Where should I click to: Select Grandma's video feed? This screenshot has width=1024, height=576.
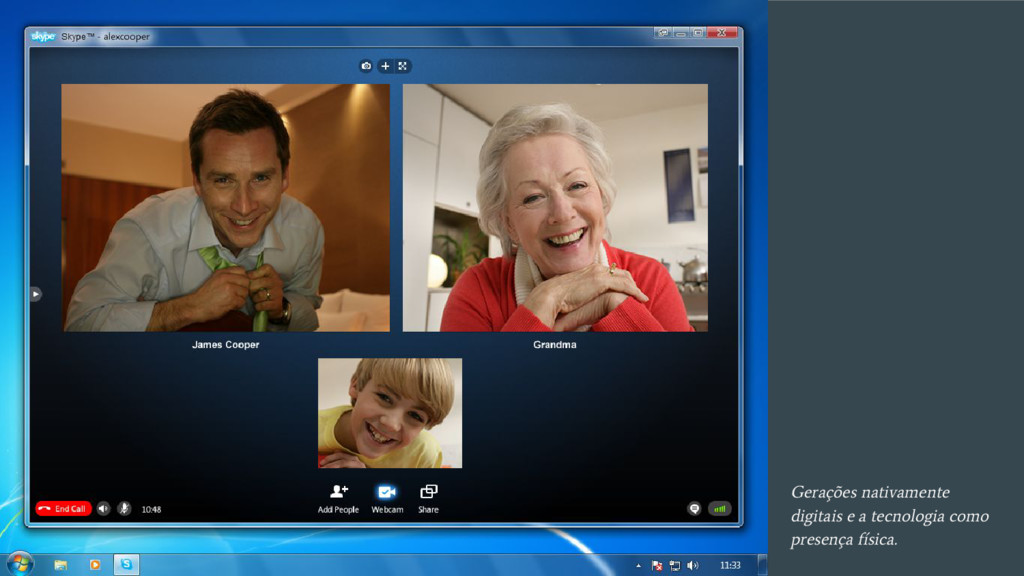tap(555, 208)
